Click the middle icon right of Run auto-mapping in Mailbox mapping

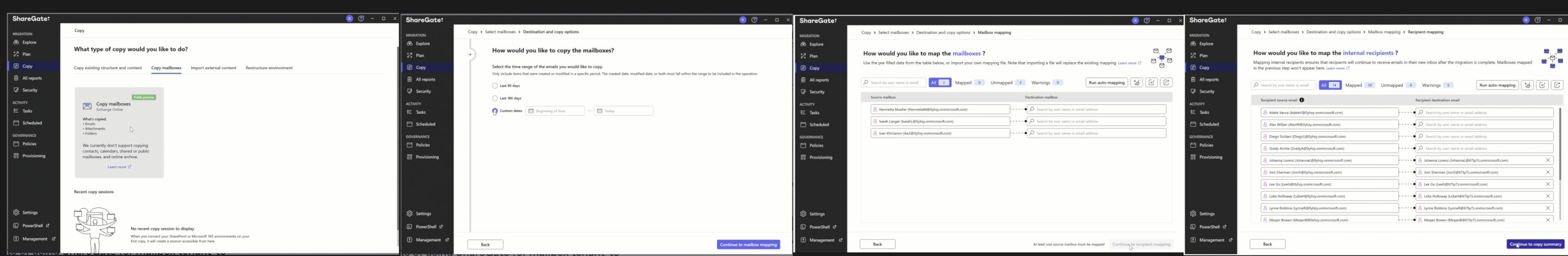tap(1152, 83)
